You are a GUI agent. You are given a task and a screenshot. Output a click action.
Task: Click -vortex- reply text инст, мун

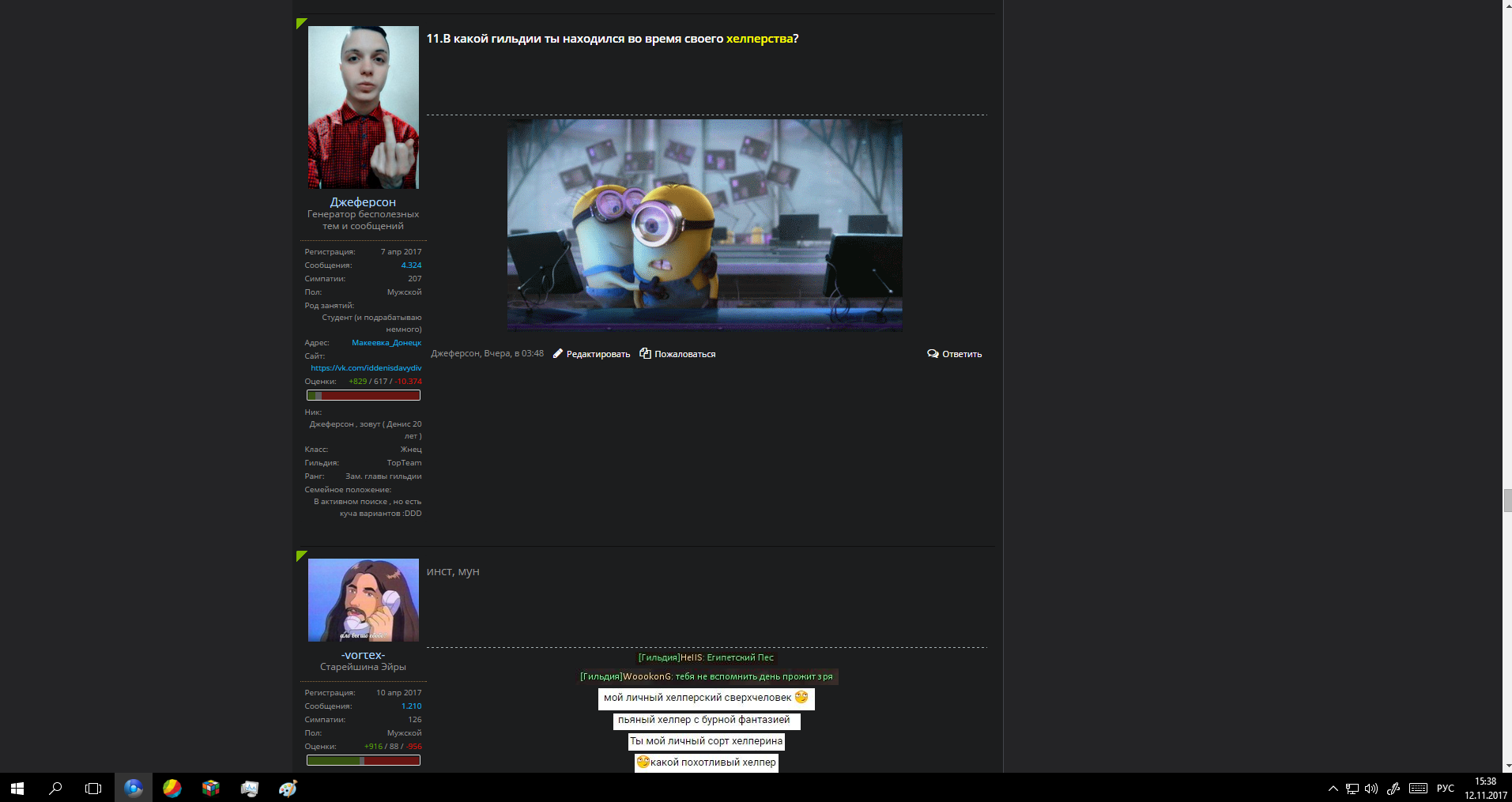click(x=453, y=571)
